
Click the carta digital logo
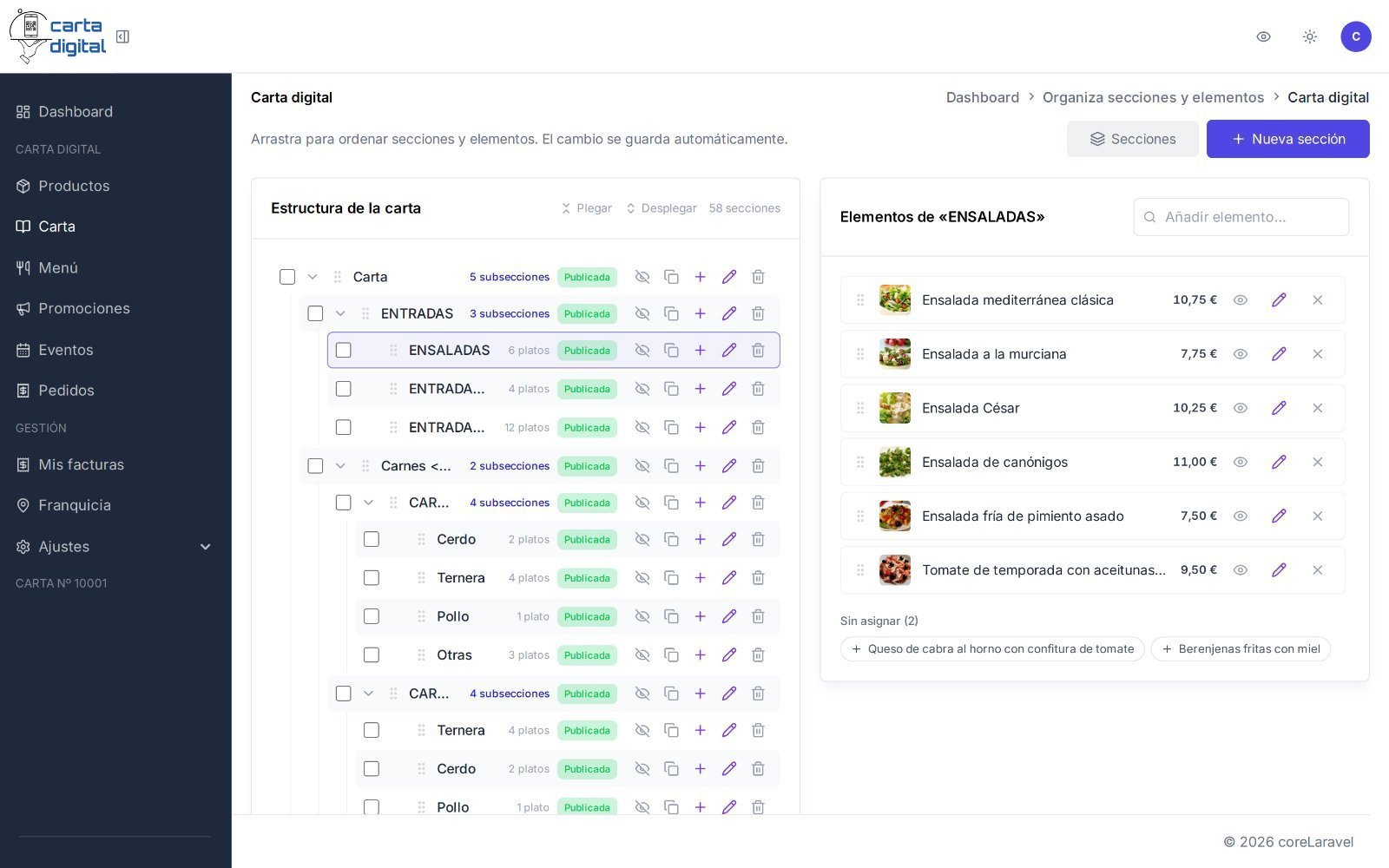click(57, 36)
